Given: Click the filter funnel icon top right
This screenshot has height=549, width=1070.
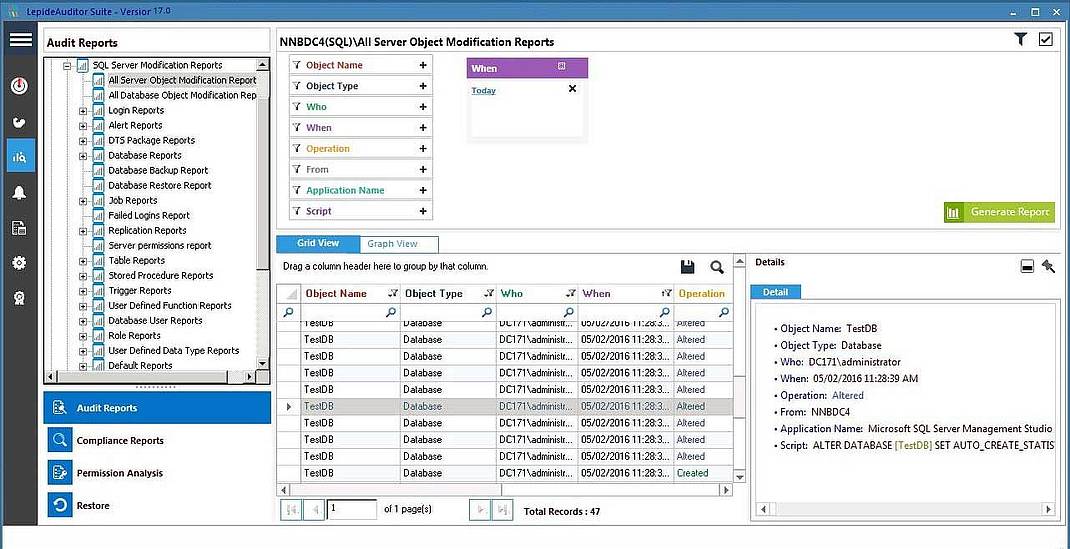Looking at the screenshot, I should click(1020, 39).
